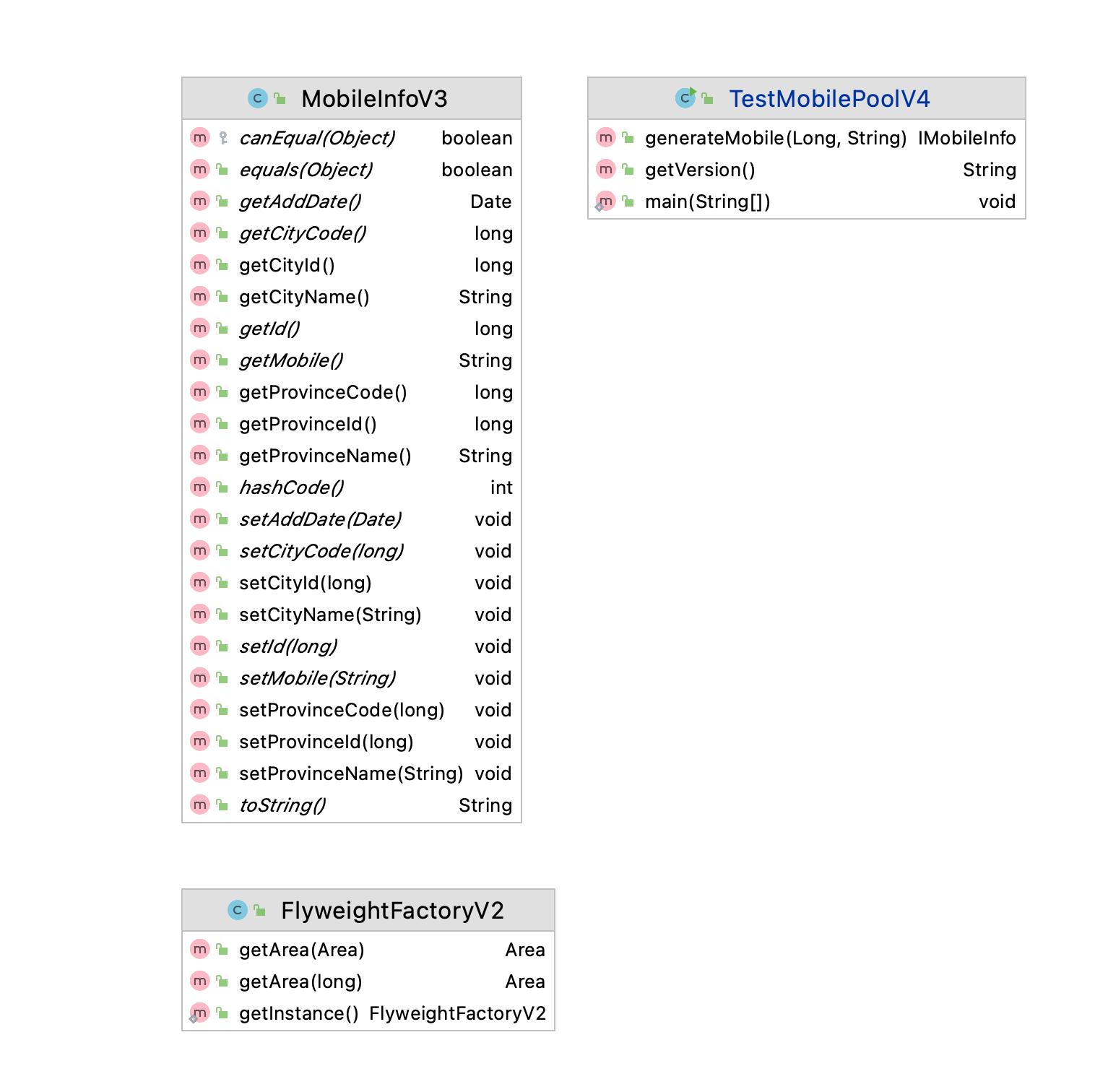
Task: Open the TestMobilePoolV4 class title
Action: pyautogui.click(x=829, y=99)
